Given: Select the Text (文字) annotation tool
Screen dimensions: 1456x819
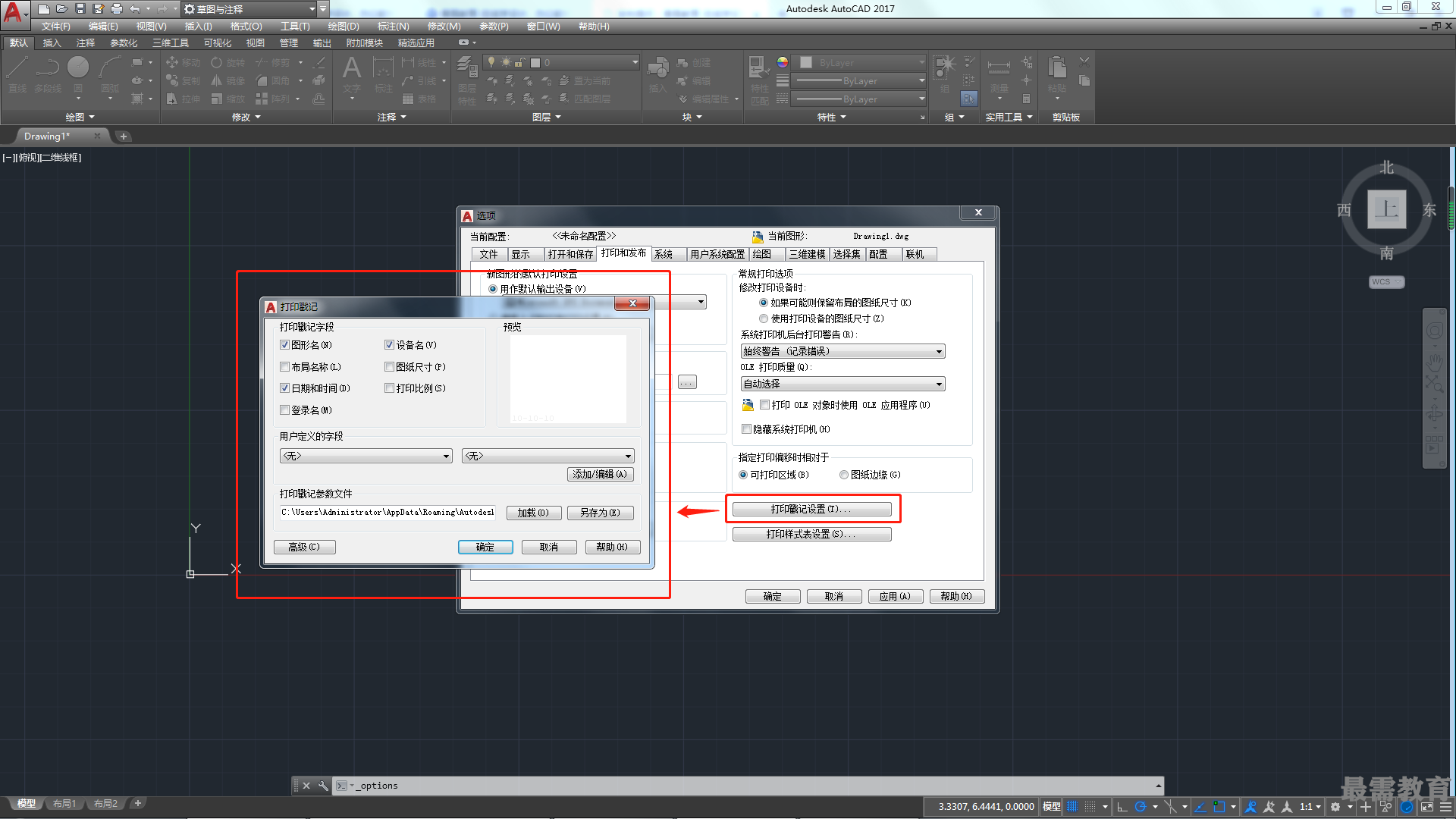Looking at the screenshot, I should 351,74.
